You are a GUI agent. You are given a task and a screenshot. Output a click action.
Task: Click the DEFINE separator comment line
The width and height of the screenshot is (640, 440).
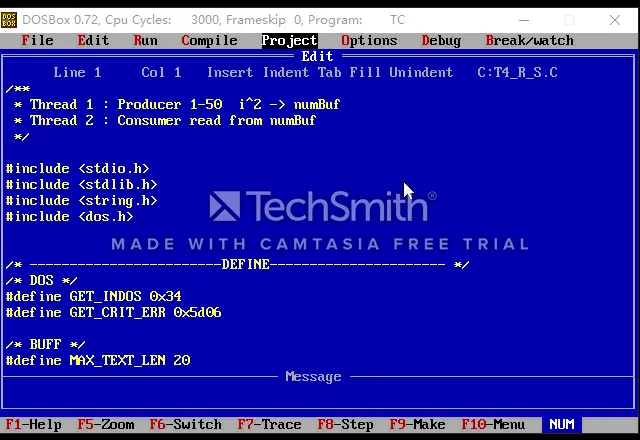click(238, 264)
